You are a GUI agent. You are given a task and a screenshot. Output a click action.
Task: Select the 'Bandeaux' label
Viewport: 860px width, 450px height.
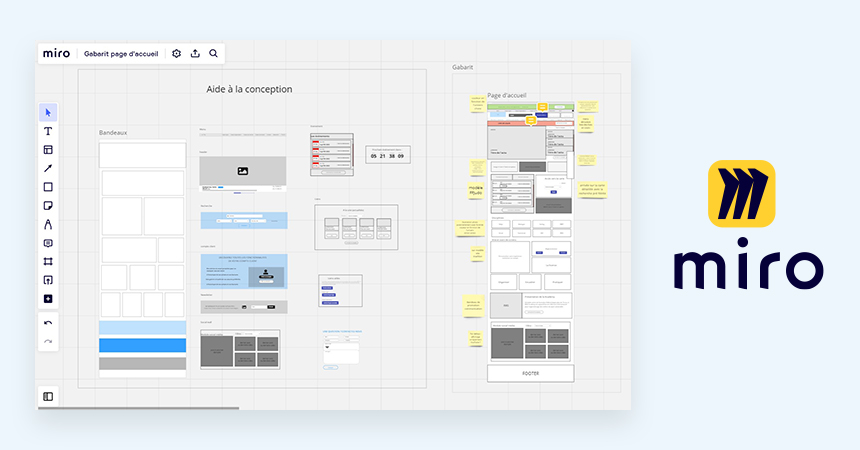113,133
